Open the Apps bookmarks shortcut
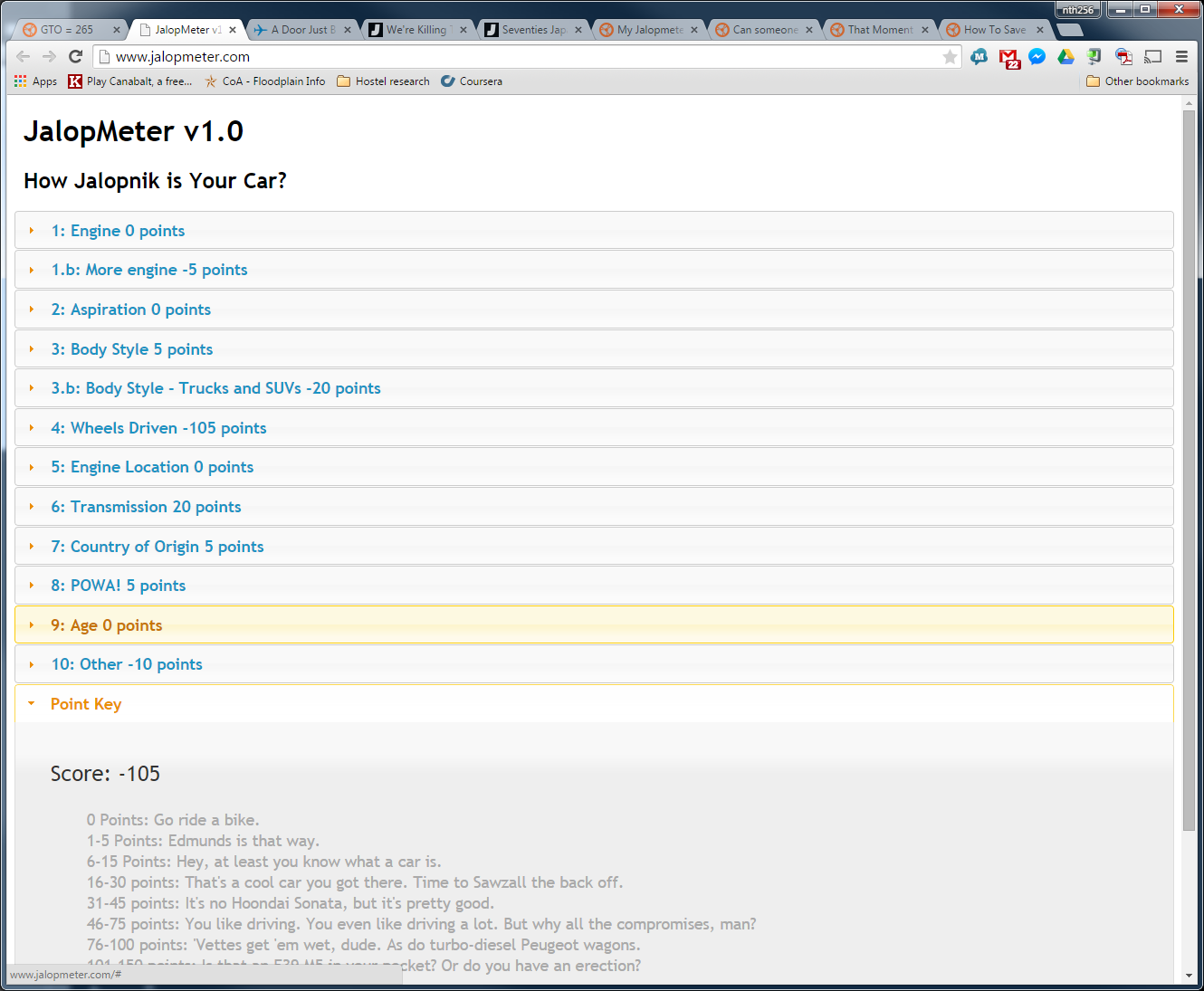 [35, 81]
